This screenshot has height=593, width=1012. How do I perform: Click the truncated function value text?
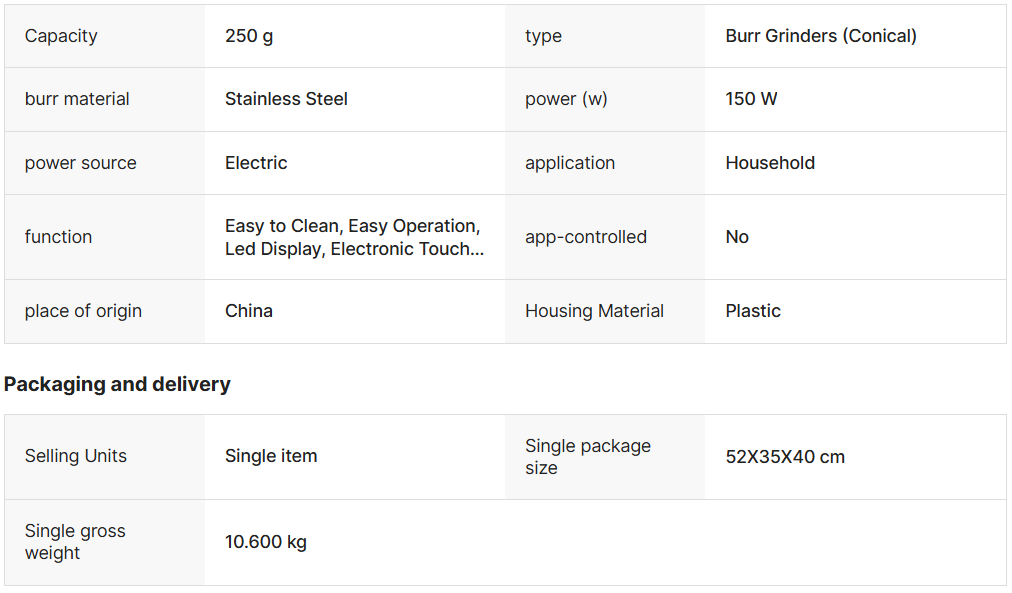(354, 238)
